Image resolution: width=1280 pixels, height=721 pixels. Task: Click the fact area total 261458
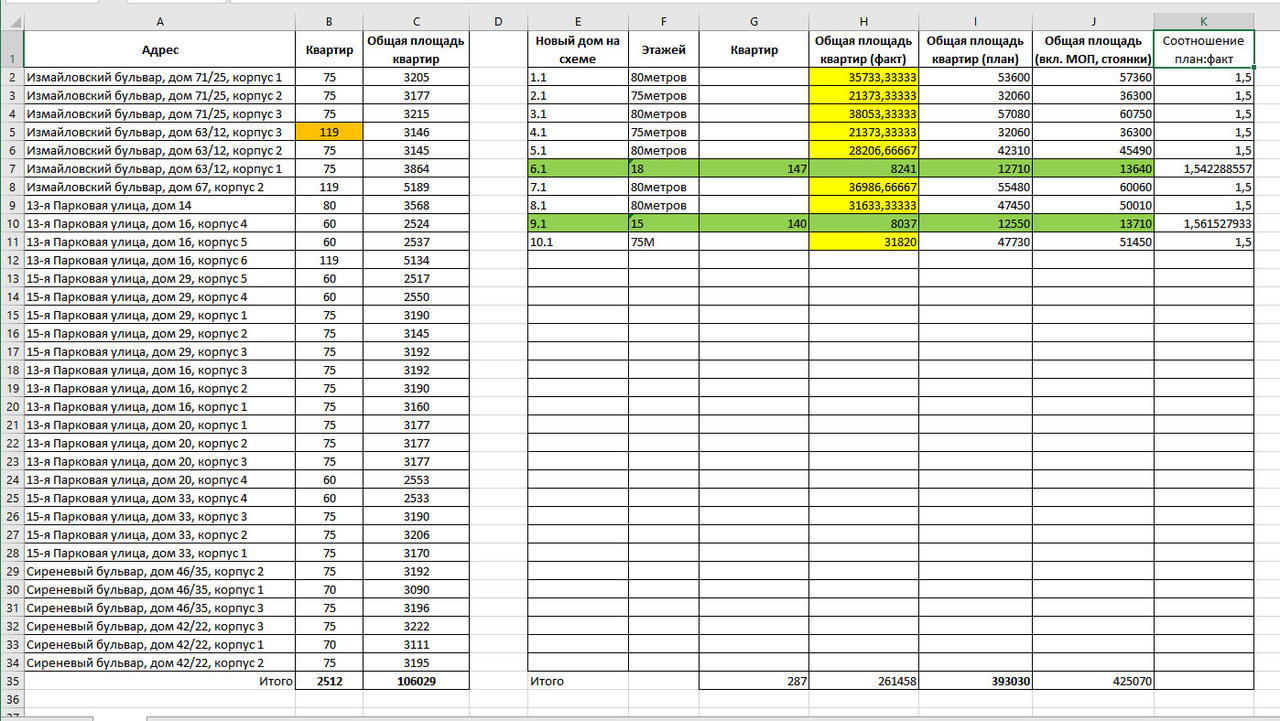[x=864, y=681]
